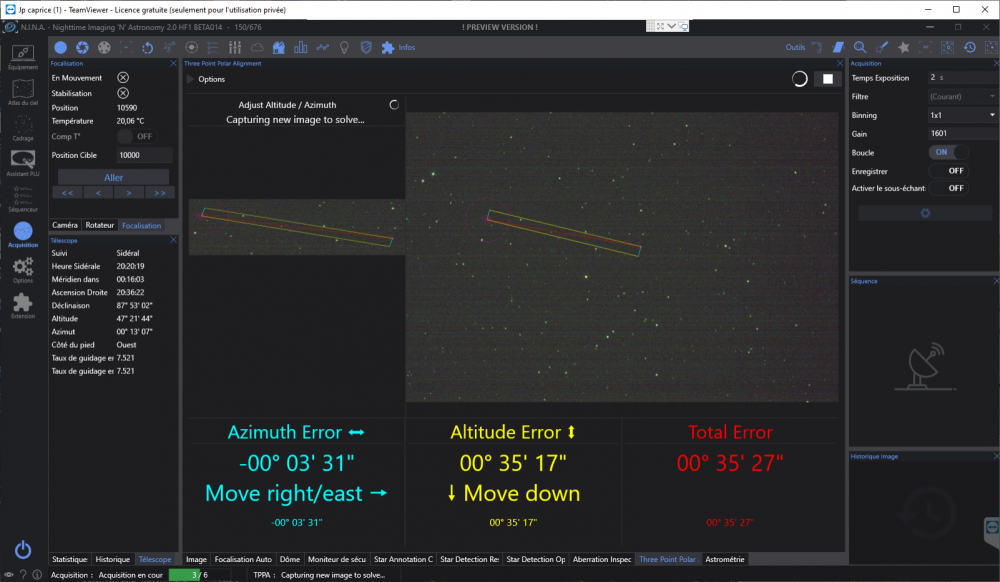Viewport: 1000px width, 582px height.
Task: Switch to the Statistique tab
Action: tap(70, 559)
